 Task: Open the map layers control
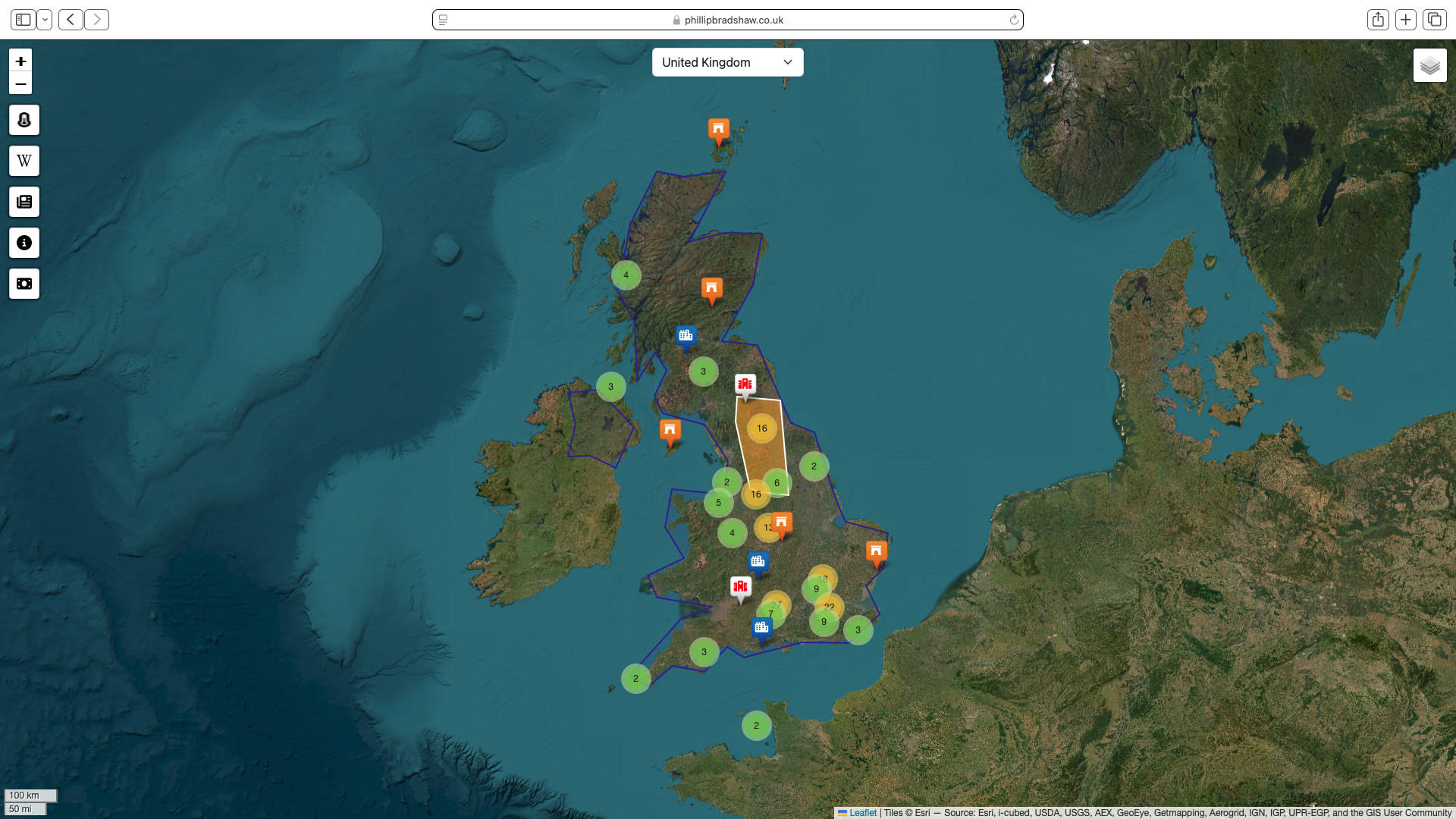1429,66
